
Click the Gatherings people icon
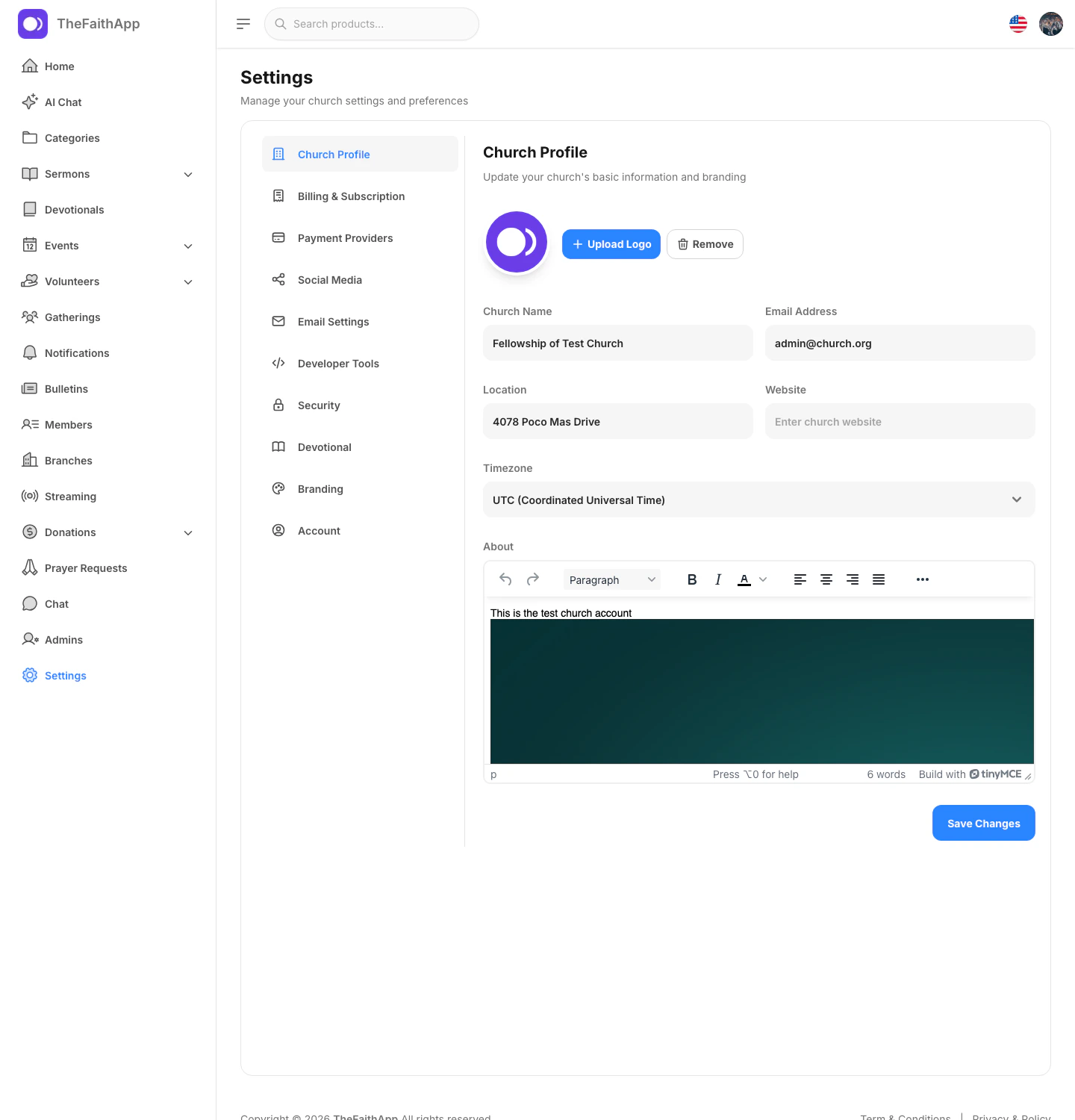[x=30, y=317]
